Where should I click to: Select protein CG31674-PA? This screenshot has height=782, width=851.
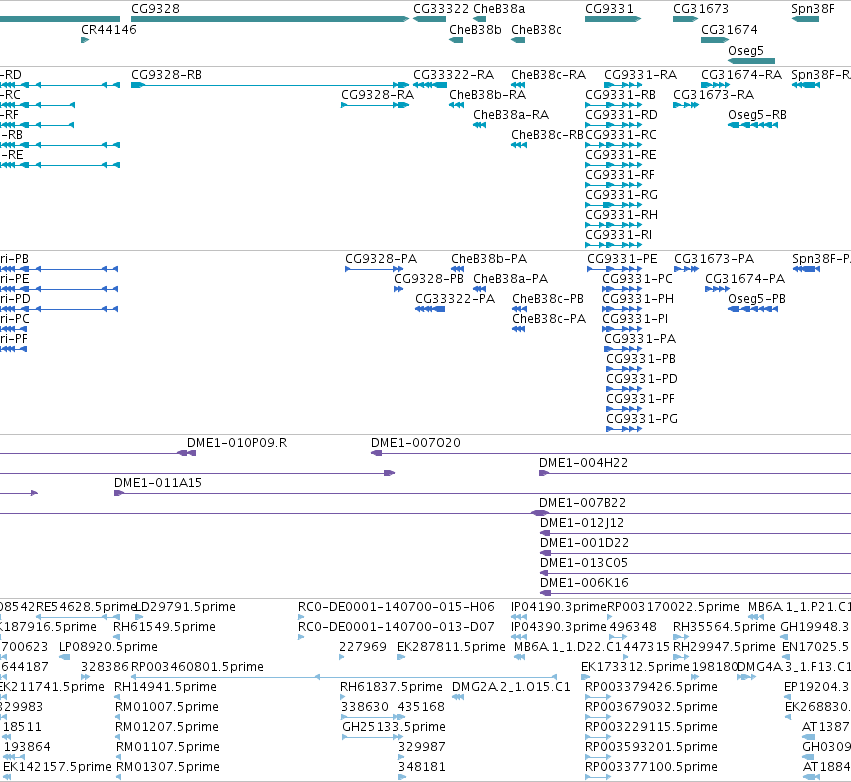[717, 289]
